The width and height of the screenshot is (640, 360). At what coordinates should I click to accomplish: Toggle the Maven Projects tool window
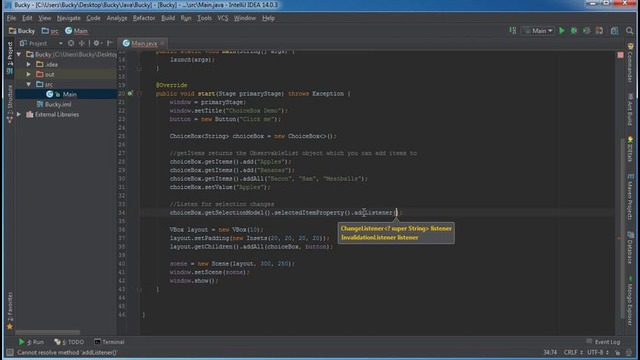[630, 197]
